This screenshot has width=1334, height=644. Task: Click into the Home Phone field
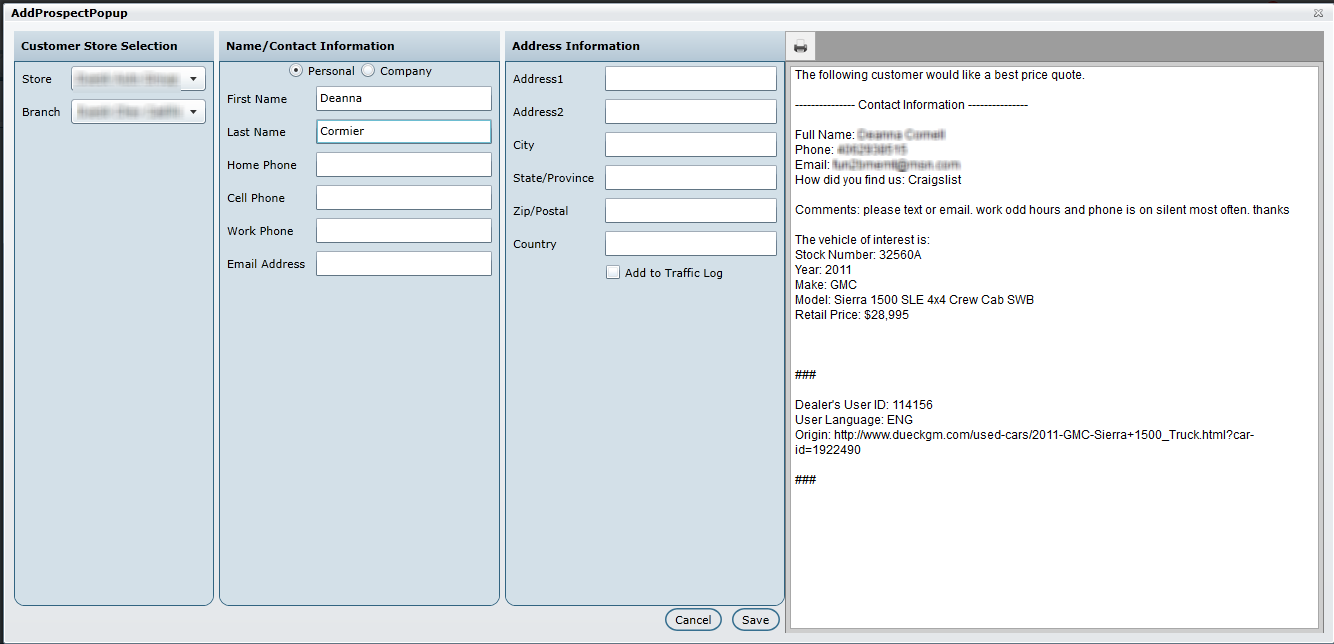(403, 165)
